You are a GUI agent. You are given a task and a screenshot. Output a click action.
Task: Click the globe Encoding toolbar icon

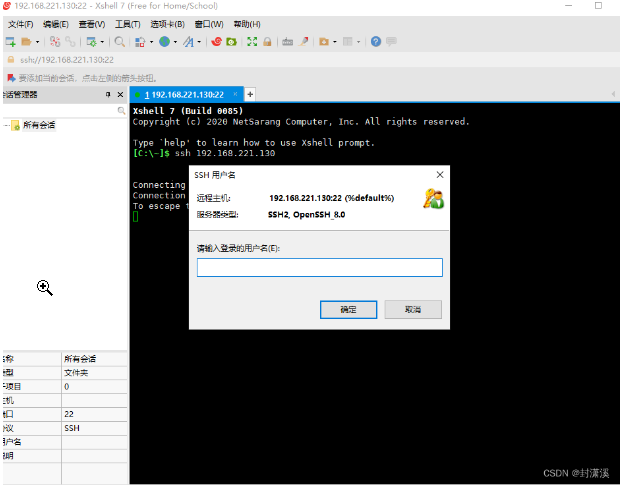click(164, 41)
